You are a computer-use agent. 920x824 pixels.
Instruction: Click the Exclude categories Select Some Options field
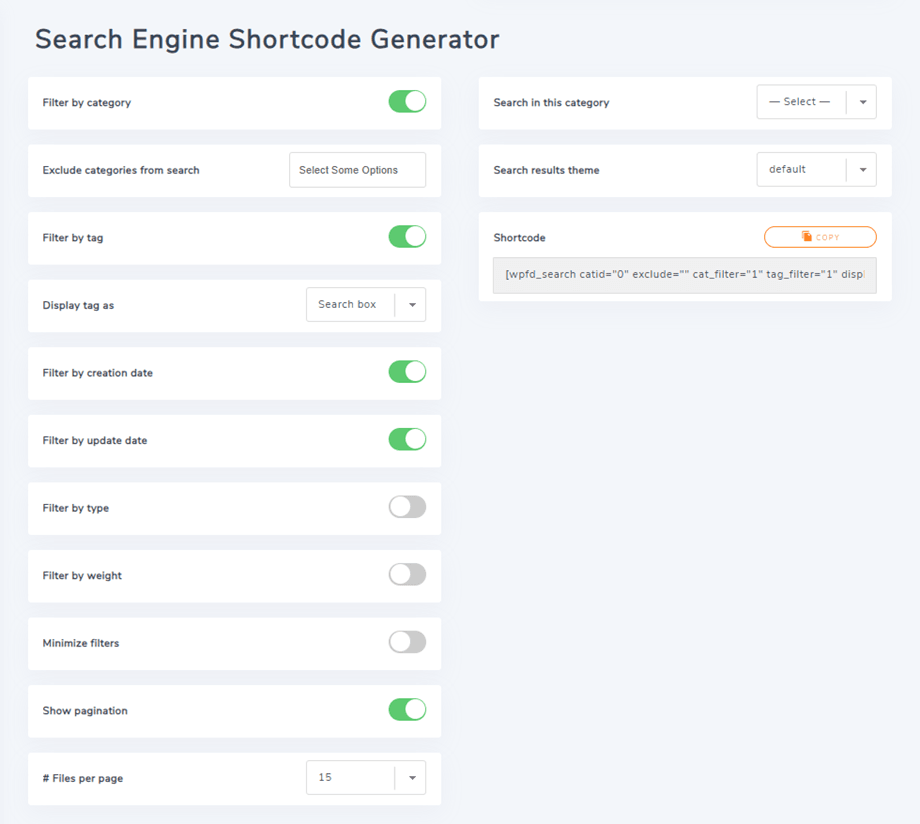point(357,170)
